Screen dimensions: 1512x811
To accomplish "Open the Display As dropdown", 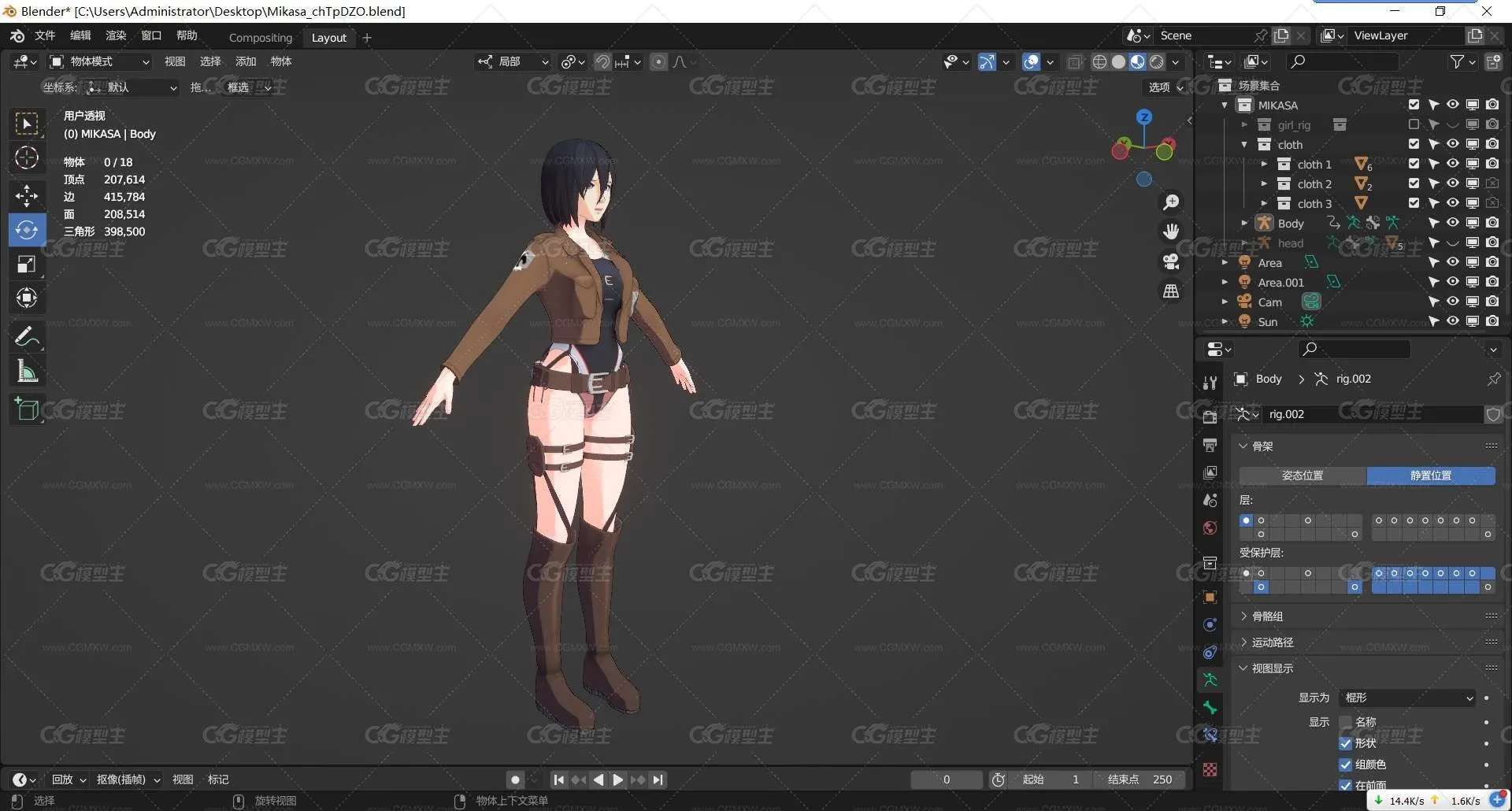I will pyautogui.click(x=1407, y=698).
